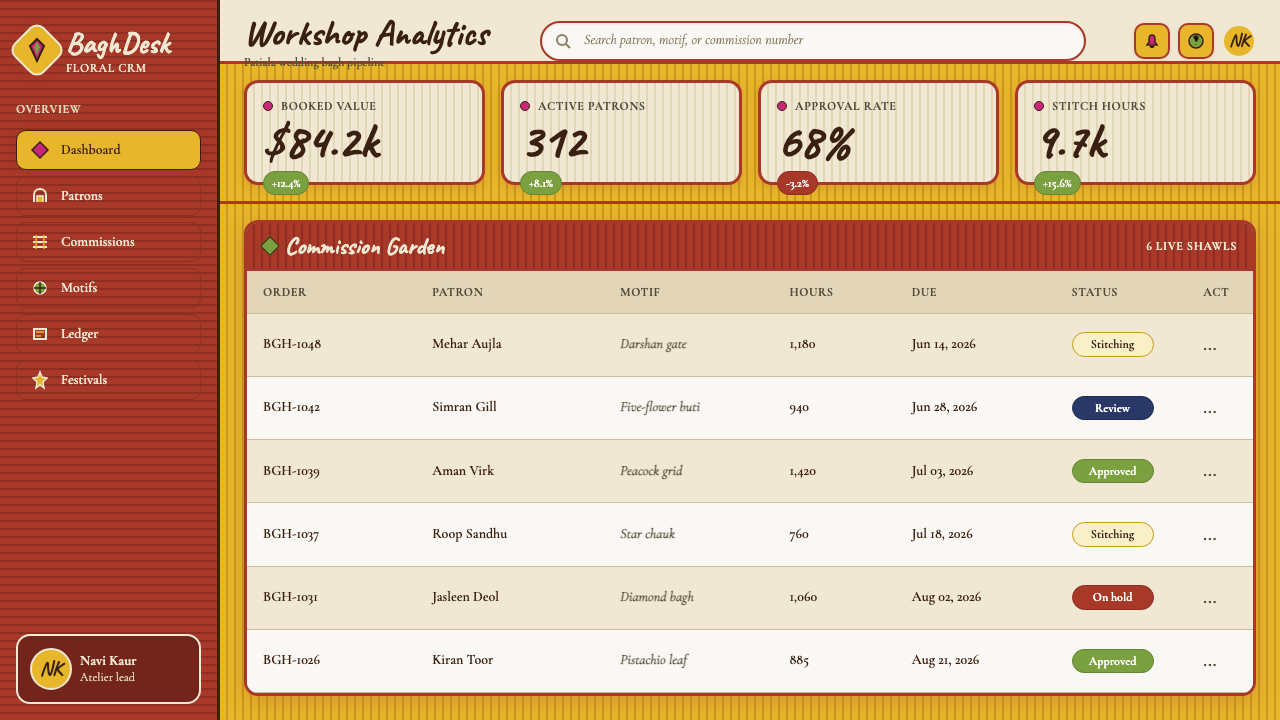Select patron name Simran Gill
The width and height of the screenshot is (1280, 720).
464,407
